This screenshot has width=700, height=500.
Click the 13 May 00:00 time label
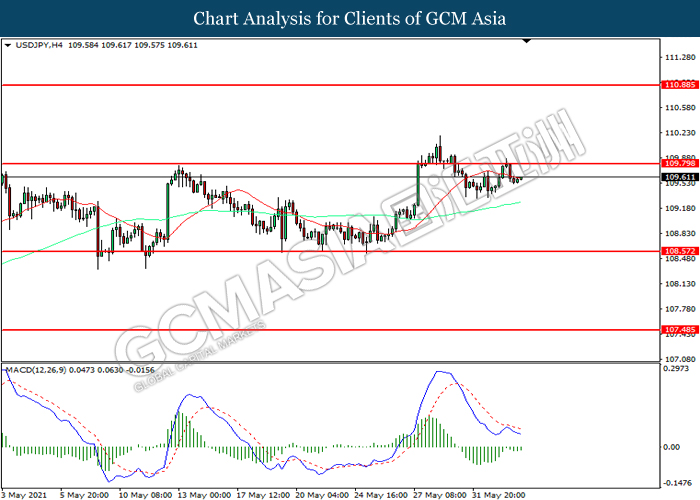click(x=207, y=494)
